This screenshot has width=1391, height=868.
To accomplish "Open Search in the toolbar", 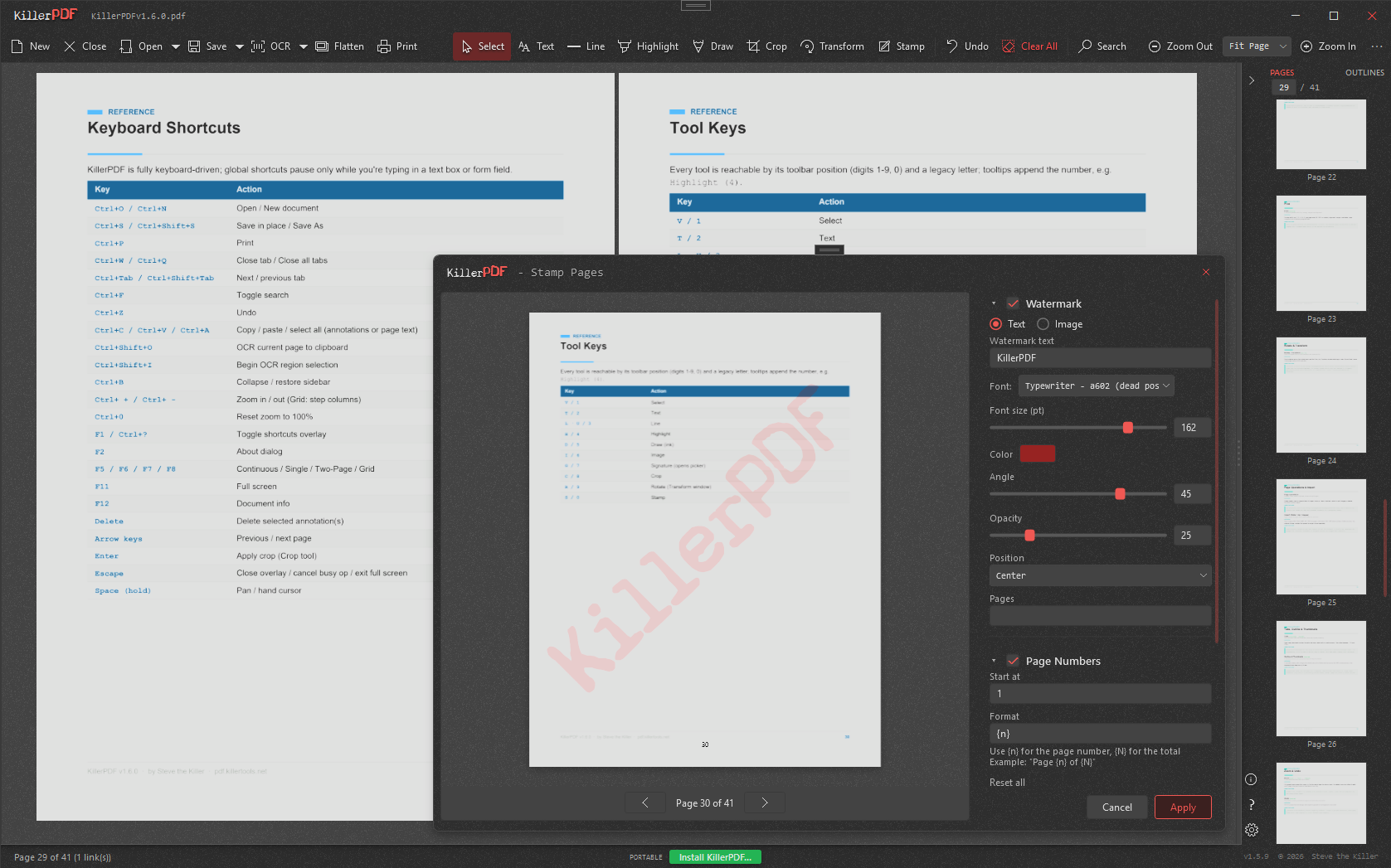I will point(1102,46).
